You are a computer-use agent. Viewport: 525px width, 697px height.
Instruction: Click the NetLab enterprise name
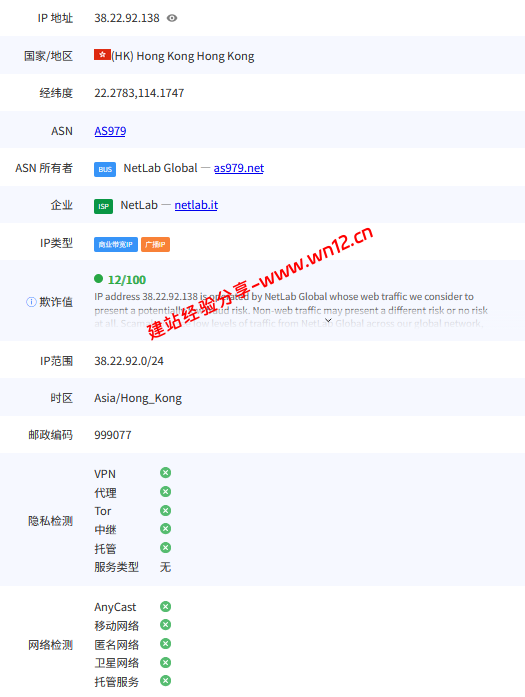(x=139, y=205)
